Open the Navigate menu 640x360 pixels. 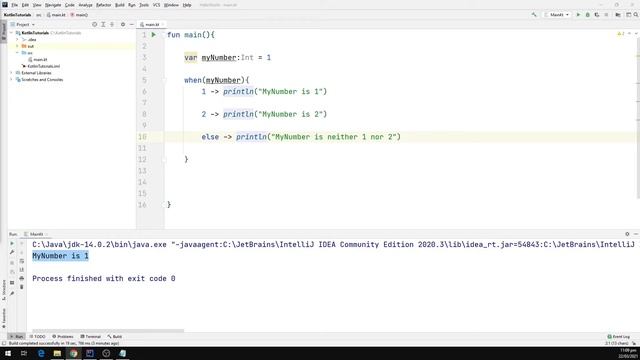pos(53,5)
